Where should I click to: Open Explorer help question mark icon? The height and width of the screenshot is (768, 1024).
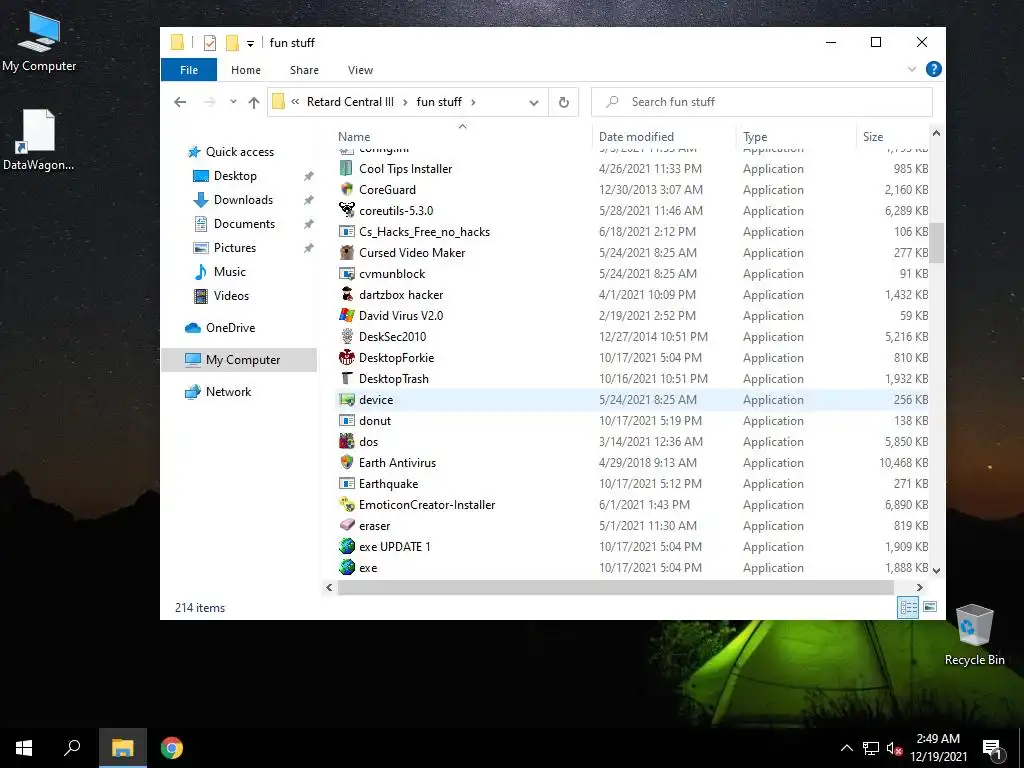[934, 69]
